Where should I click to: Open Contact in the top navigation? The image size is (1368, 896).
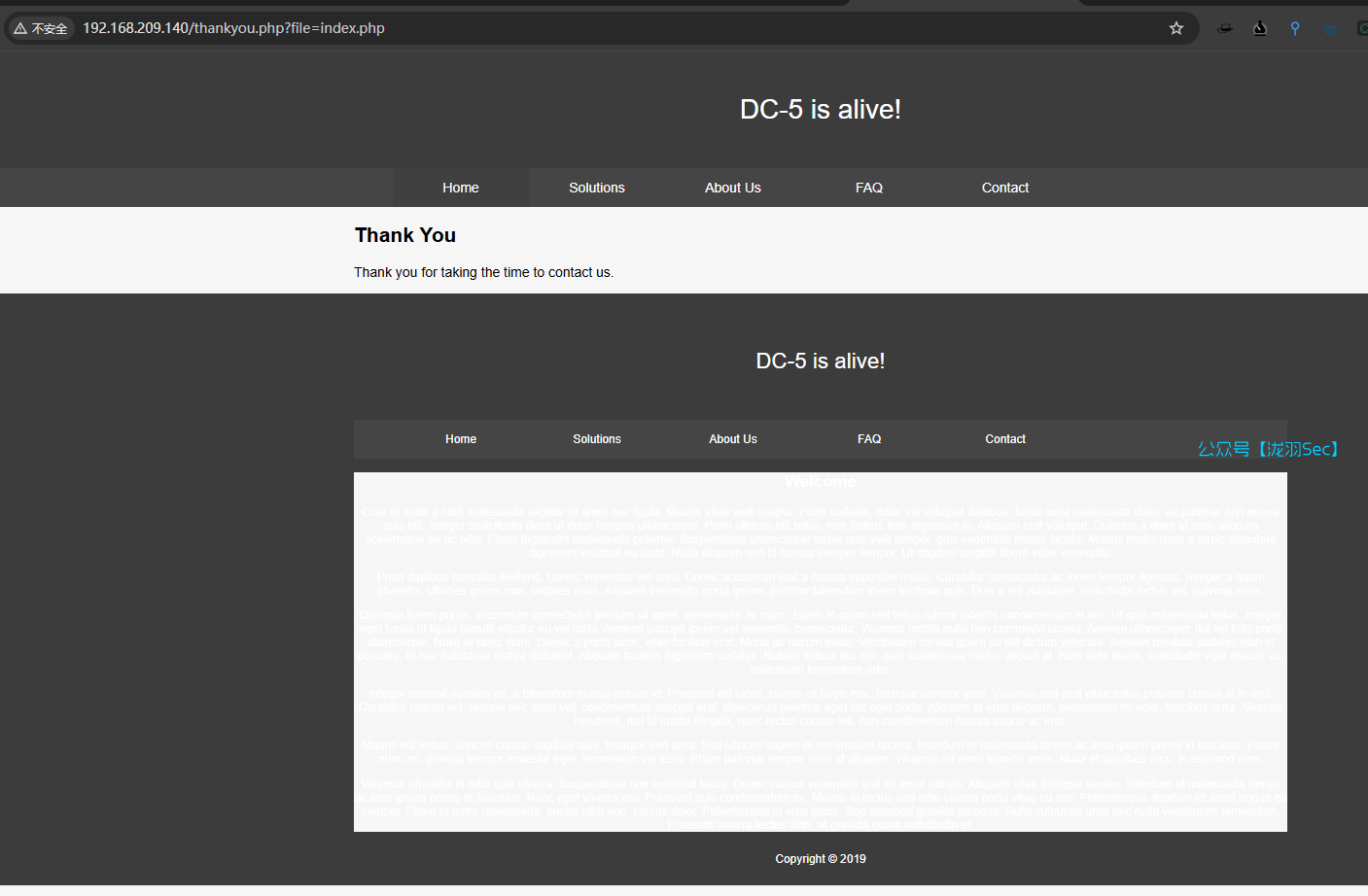click(1005, 188)
